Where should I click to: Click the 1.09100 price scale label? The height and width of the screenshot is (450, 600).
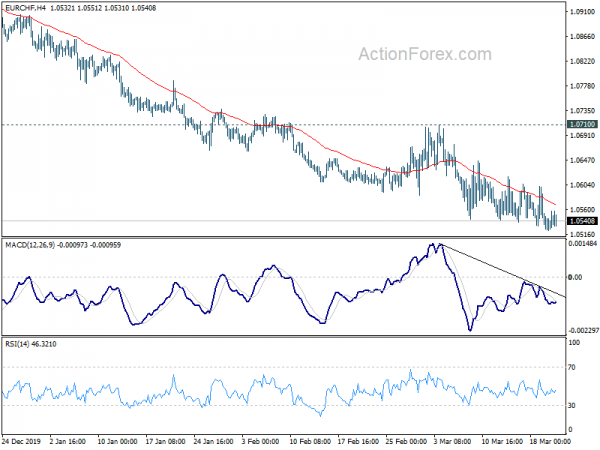pos(582,12)
